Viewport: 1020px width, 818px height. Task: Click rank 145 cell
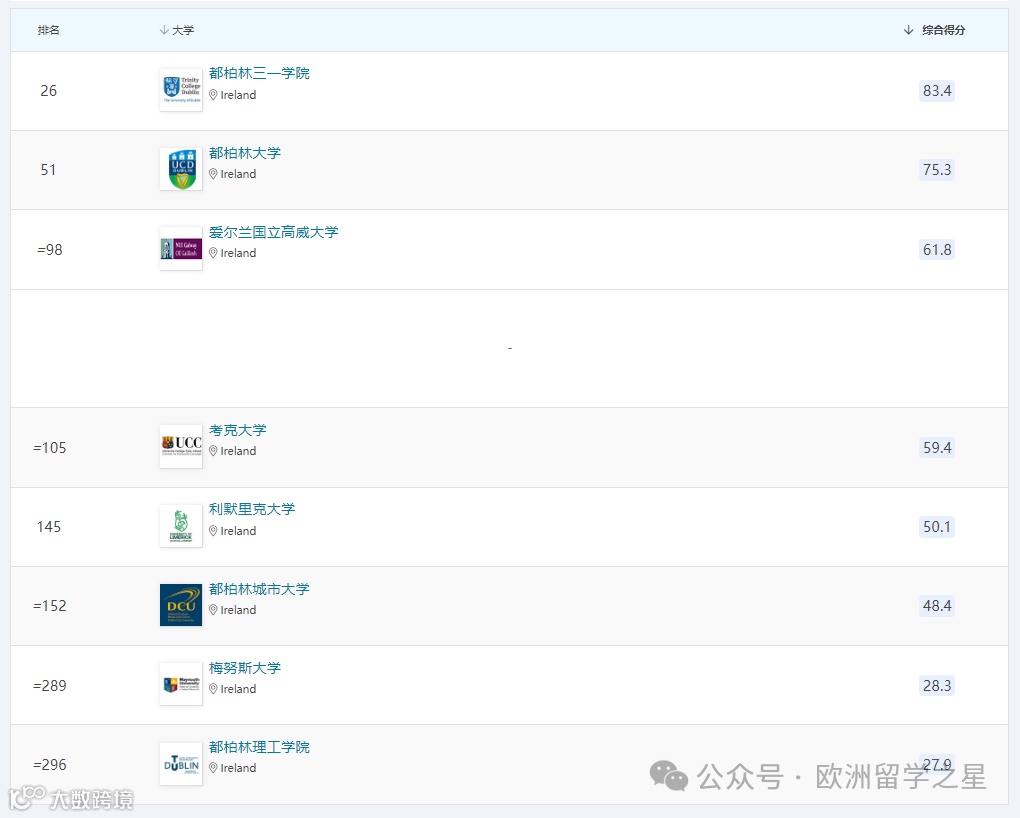49,526
